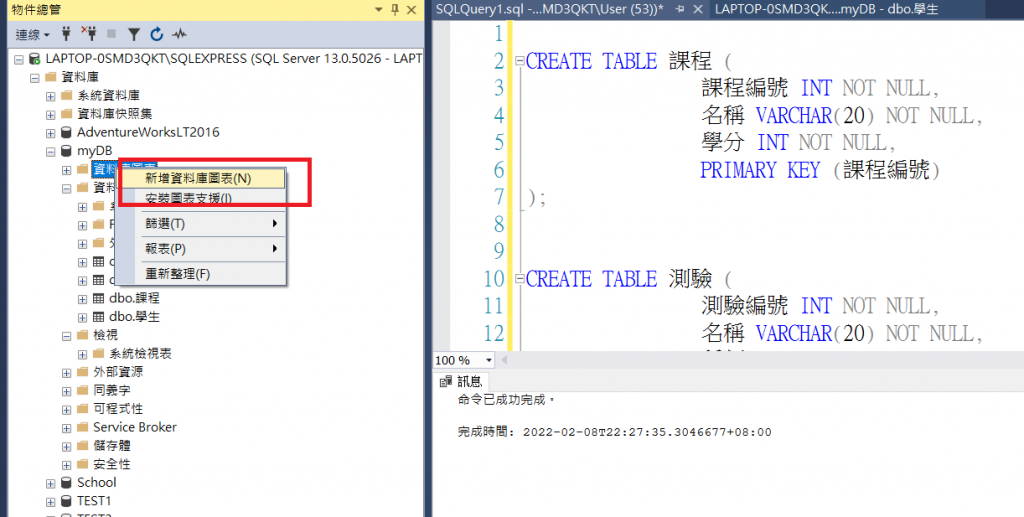Open Activity Monitor via the pulse-line icon
Image resolution: width=1024 pixels, height=517 pixels.
pos(179,34)
